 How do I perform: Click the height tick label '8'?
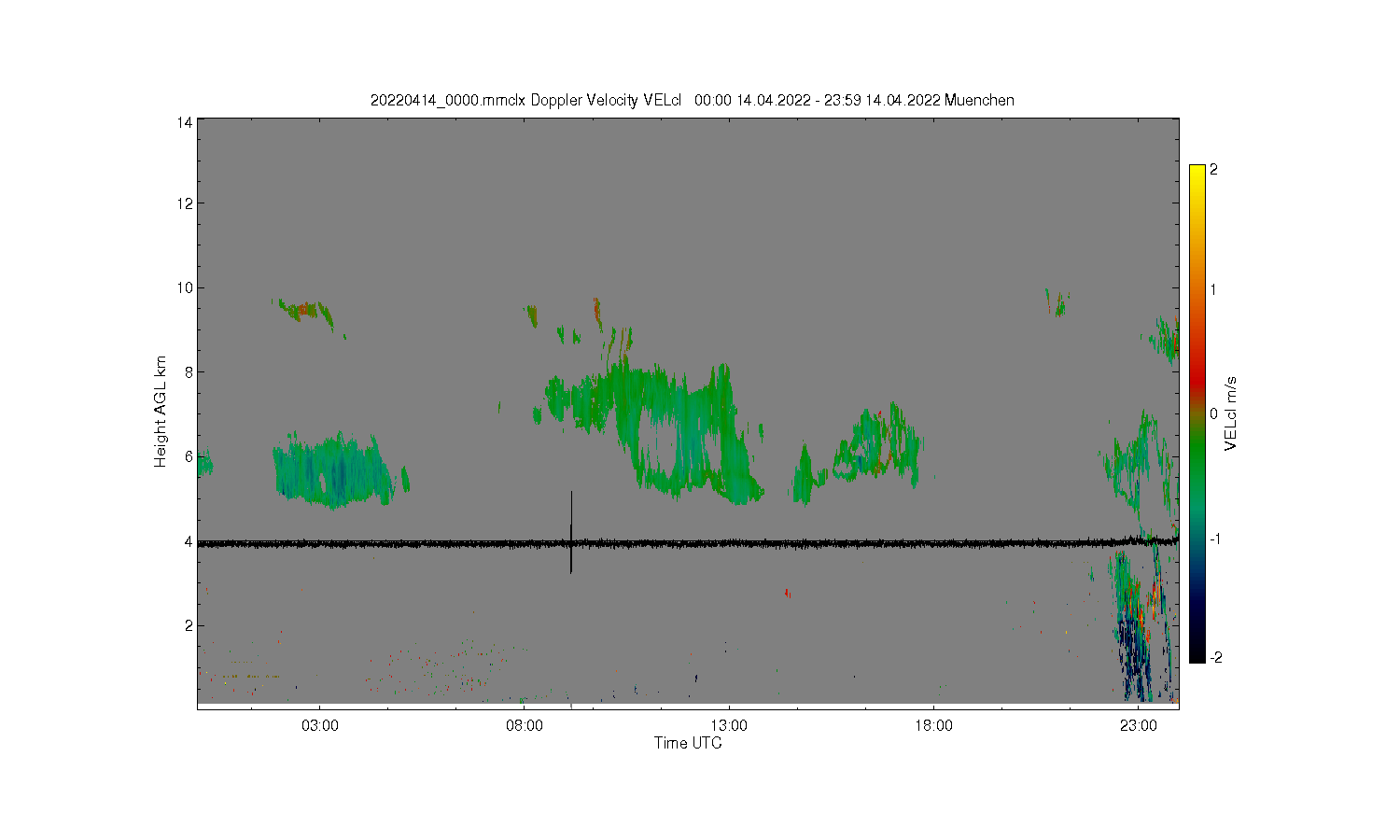point(189,371)
